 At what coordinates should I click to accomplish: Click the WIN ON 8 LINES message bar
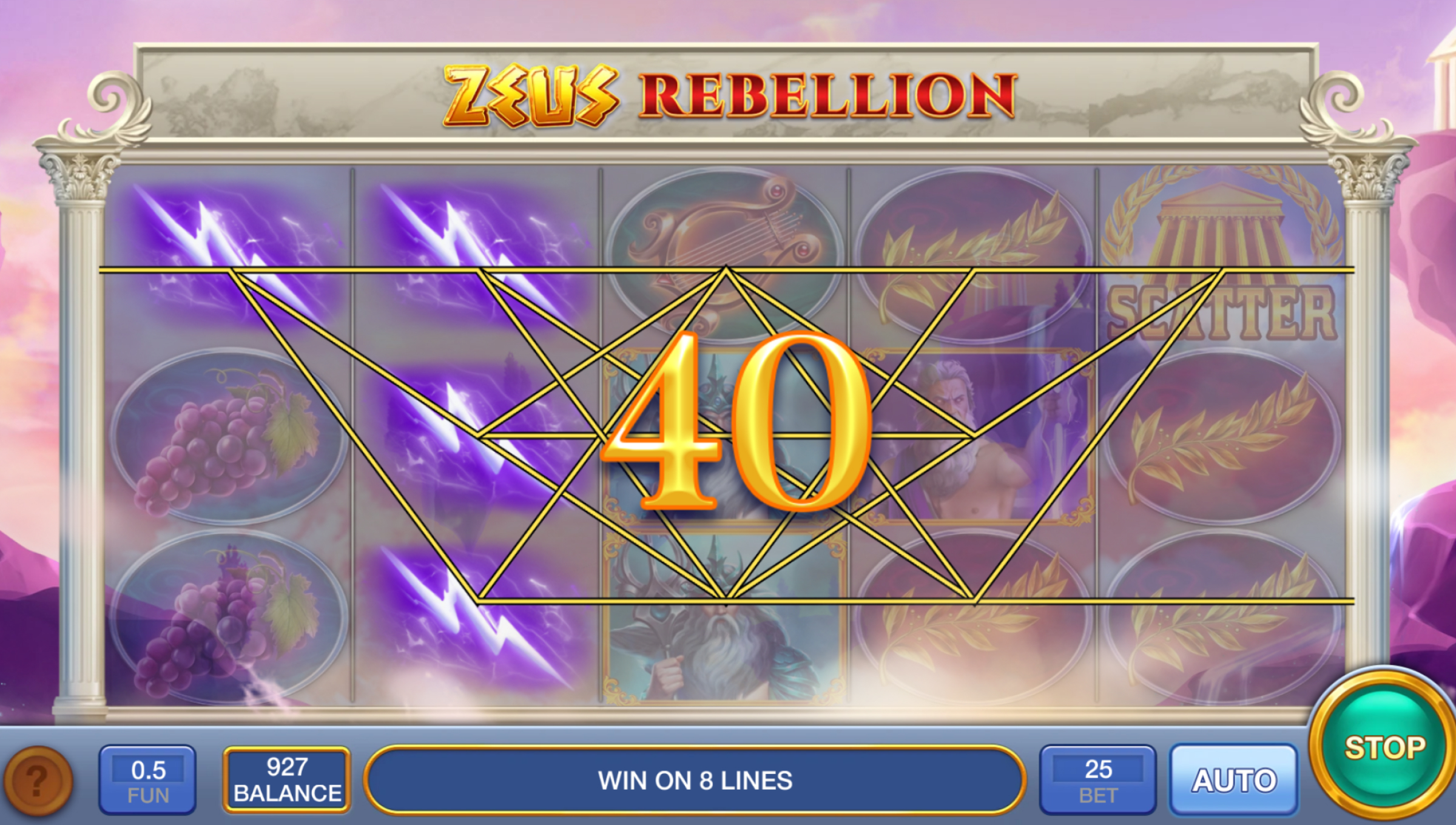695,780
